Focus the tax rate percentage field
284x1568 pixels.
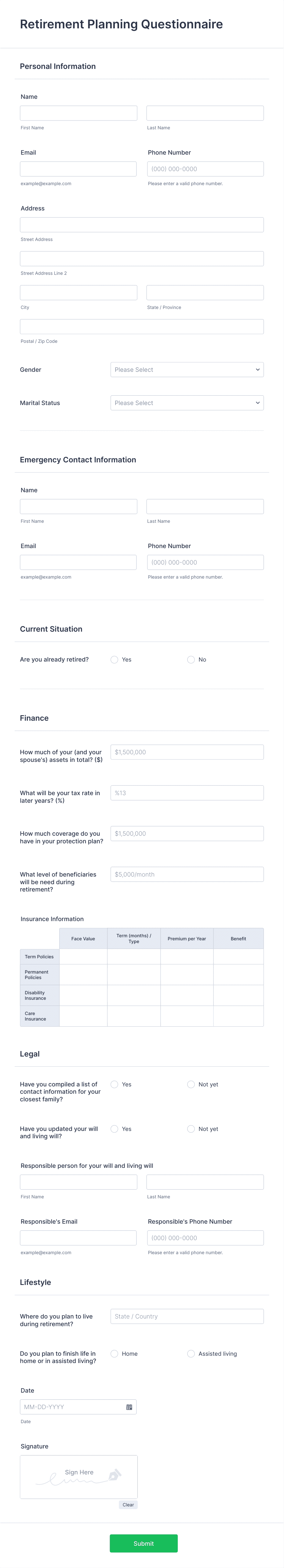tap(187, 792)
